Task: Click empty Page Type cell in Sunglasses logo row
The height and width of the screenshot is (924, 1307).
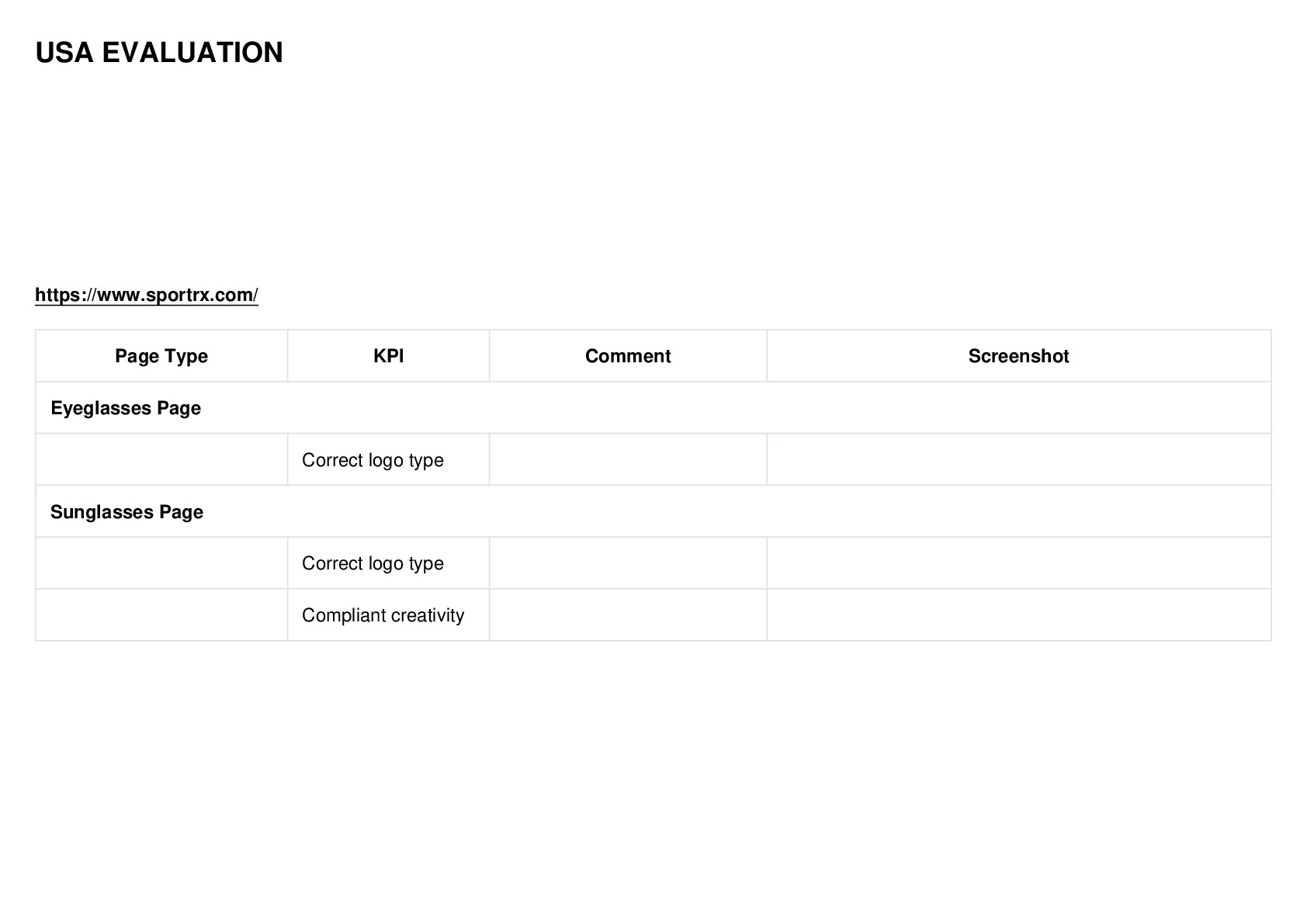Action: coord(161,563)
